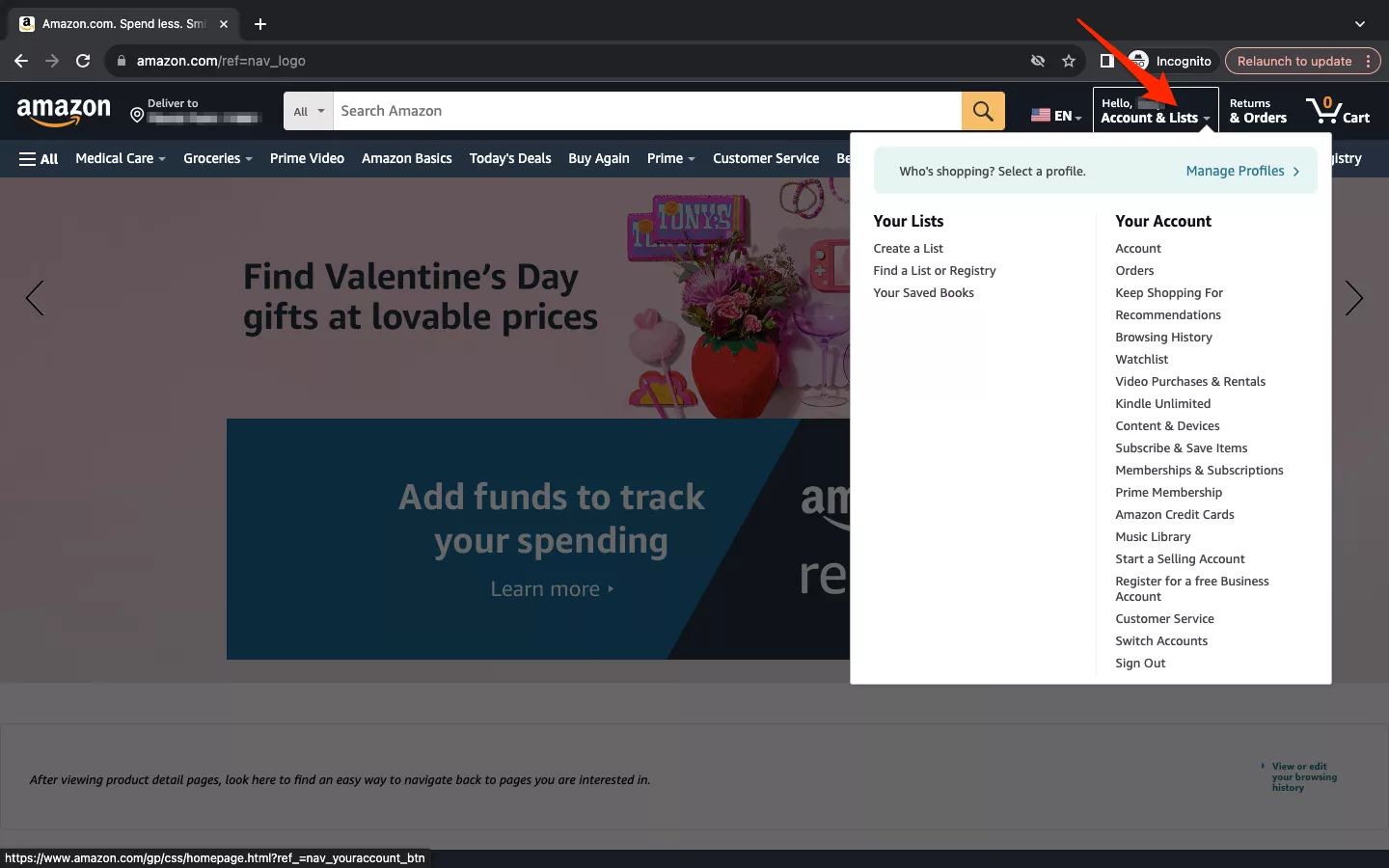
Task: Open Your Saved Books
Action: pos(923,293)
